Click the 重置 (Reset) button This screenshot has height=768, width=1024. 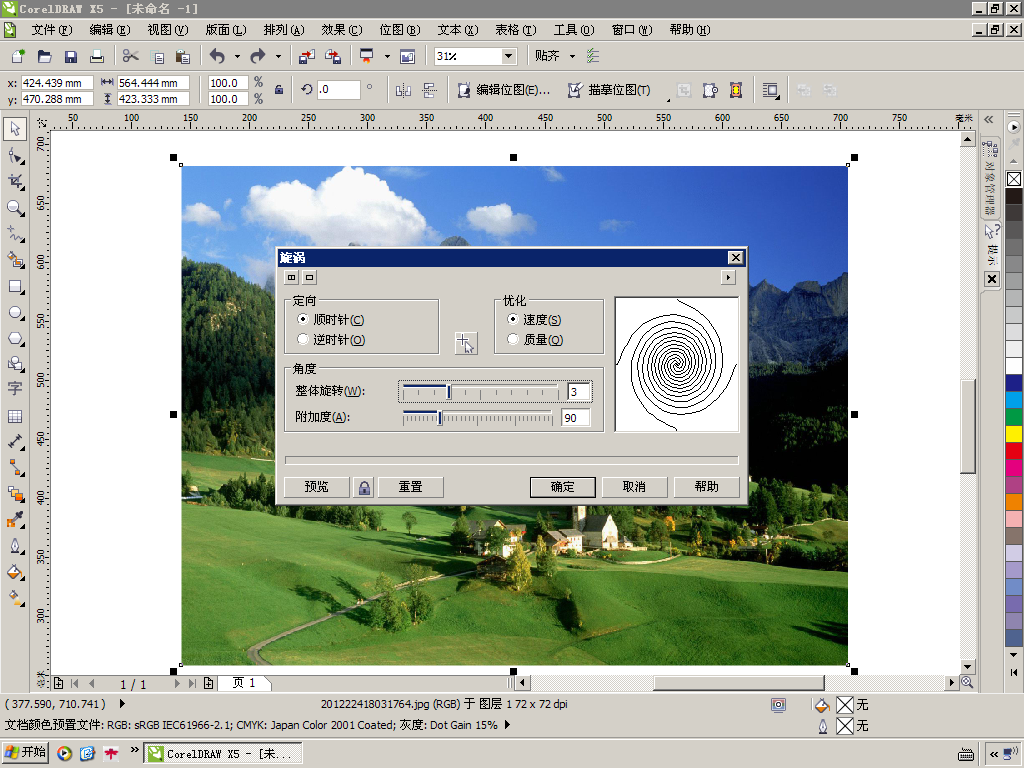pos(411,487)
